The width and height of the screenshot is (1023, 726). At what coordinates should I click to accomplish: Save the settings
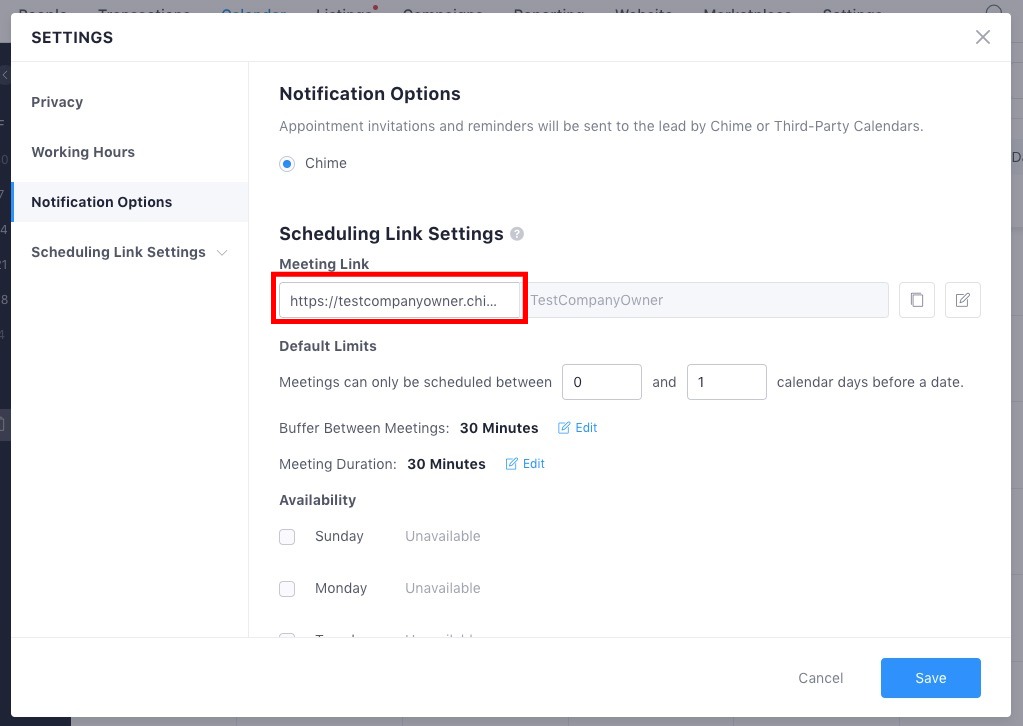coord(930,678)
